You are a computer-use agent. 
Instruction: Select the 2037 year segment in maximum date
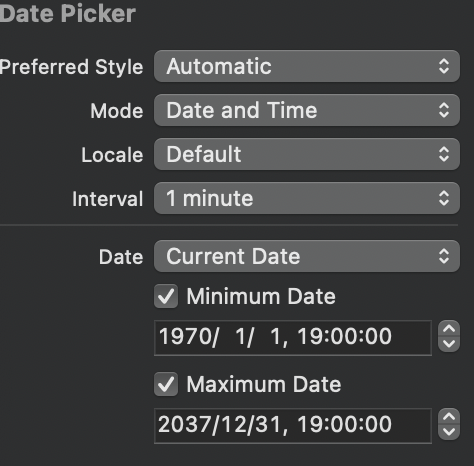[x=185, y=424]
